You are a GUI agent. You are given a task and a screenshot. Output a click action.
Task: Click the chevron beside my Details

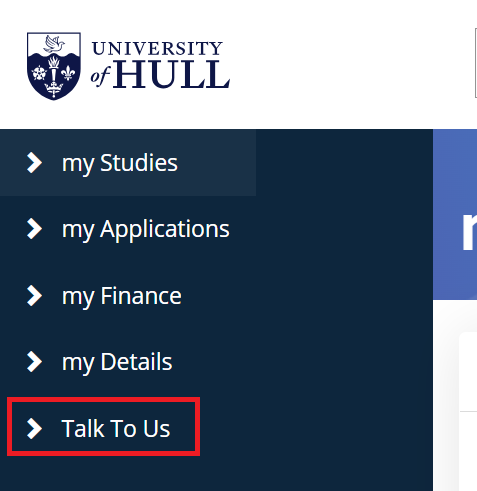(x=34, y=361)
